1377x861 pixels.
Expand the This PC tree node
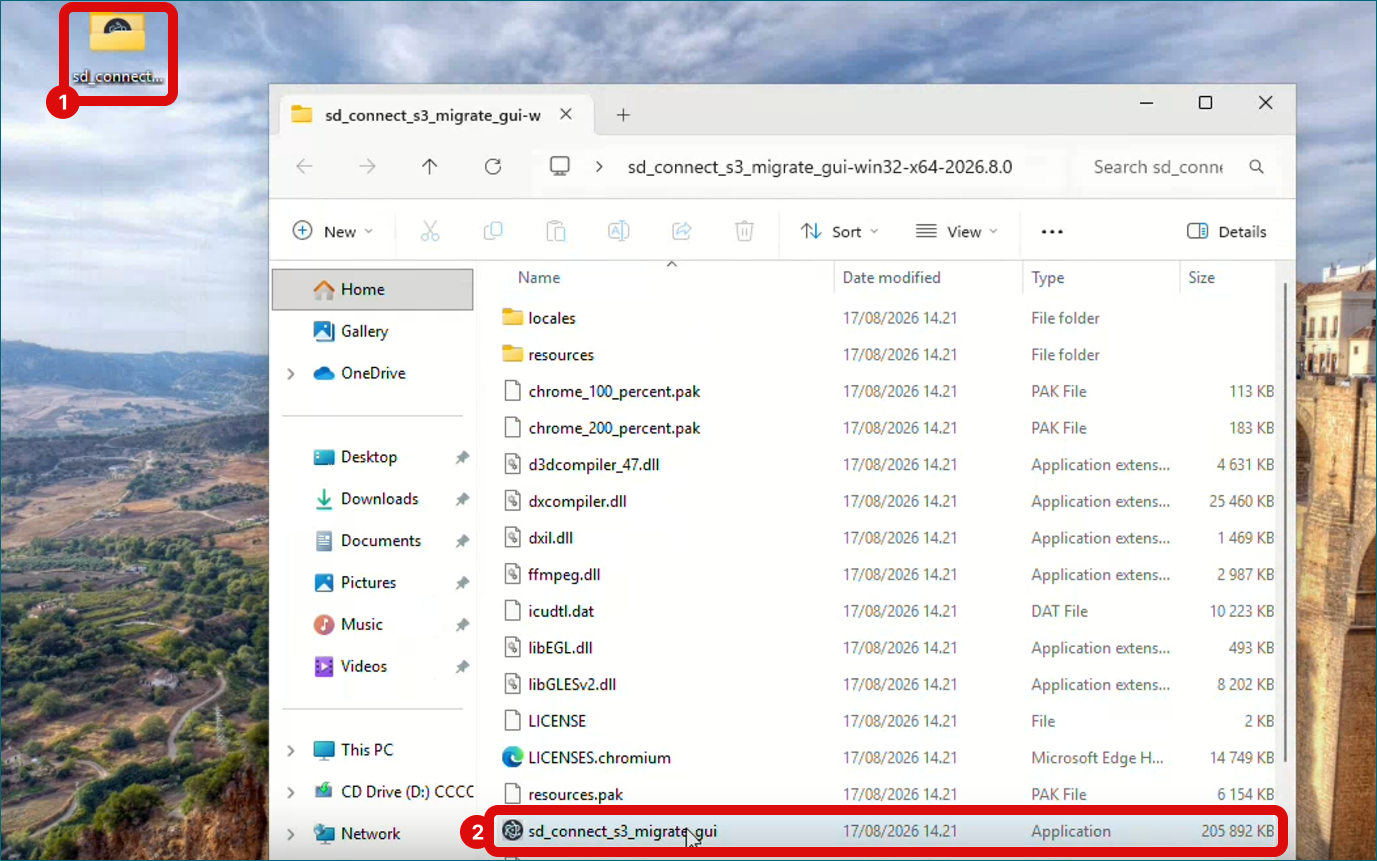point(291,750)
